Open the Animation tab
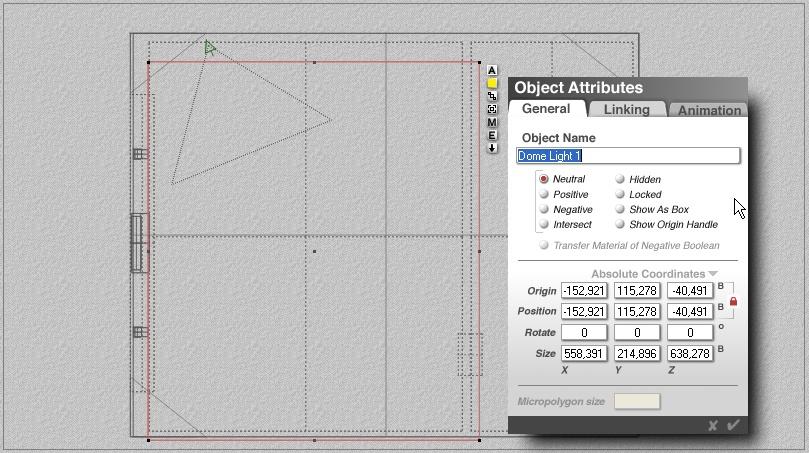809x453 pixels. (x=709, y=110)
